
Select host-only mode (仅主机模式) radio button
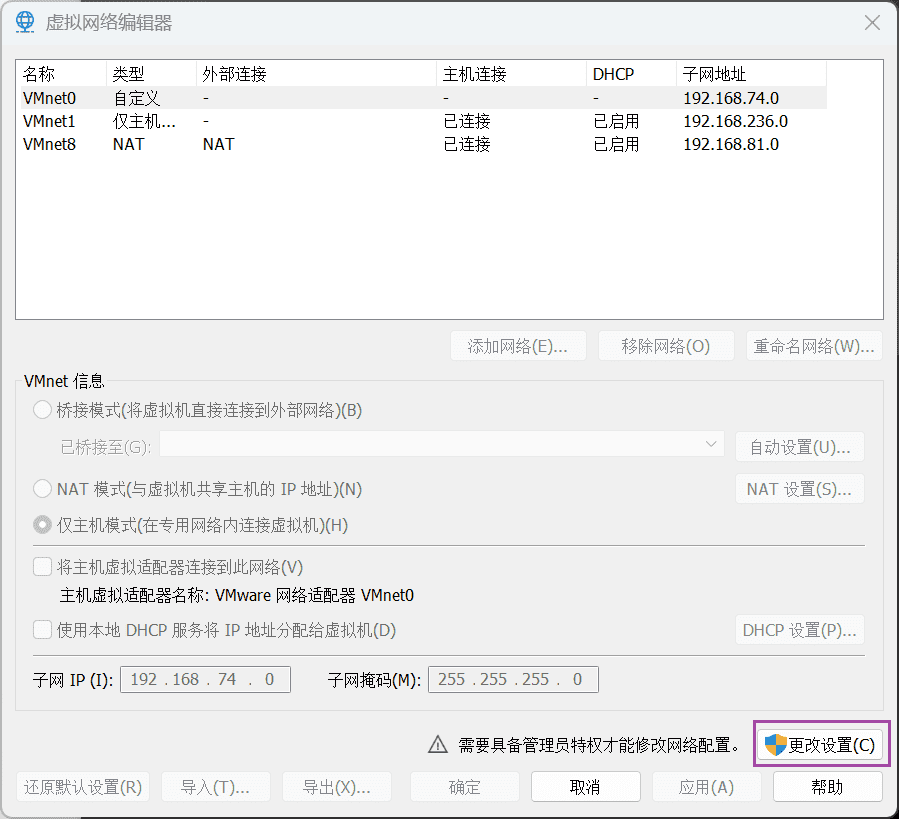[42, 525]
